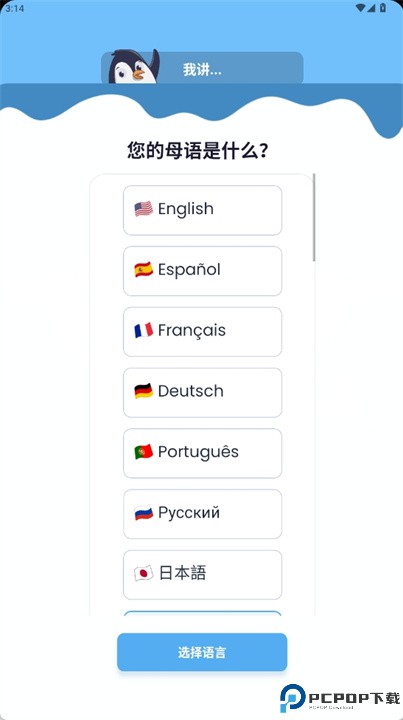Click the Portuguese flag icon
The width and height of the screenshot is (403, 720).
[x=144, y=452]
